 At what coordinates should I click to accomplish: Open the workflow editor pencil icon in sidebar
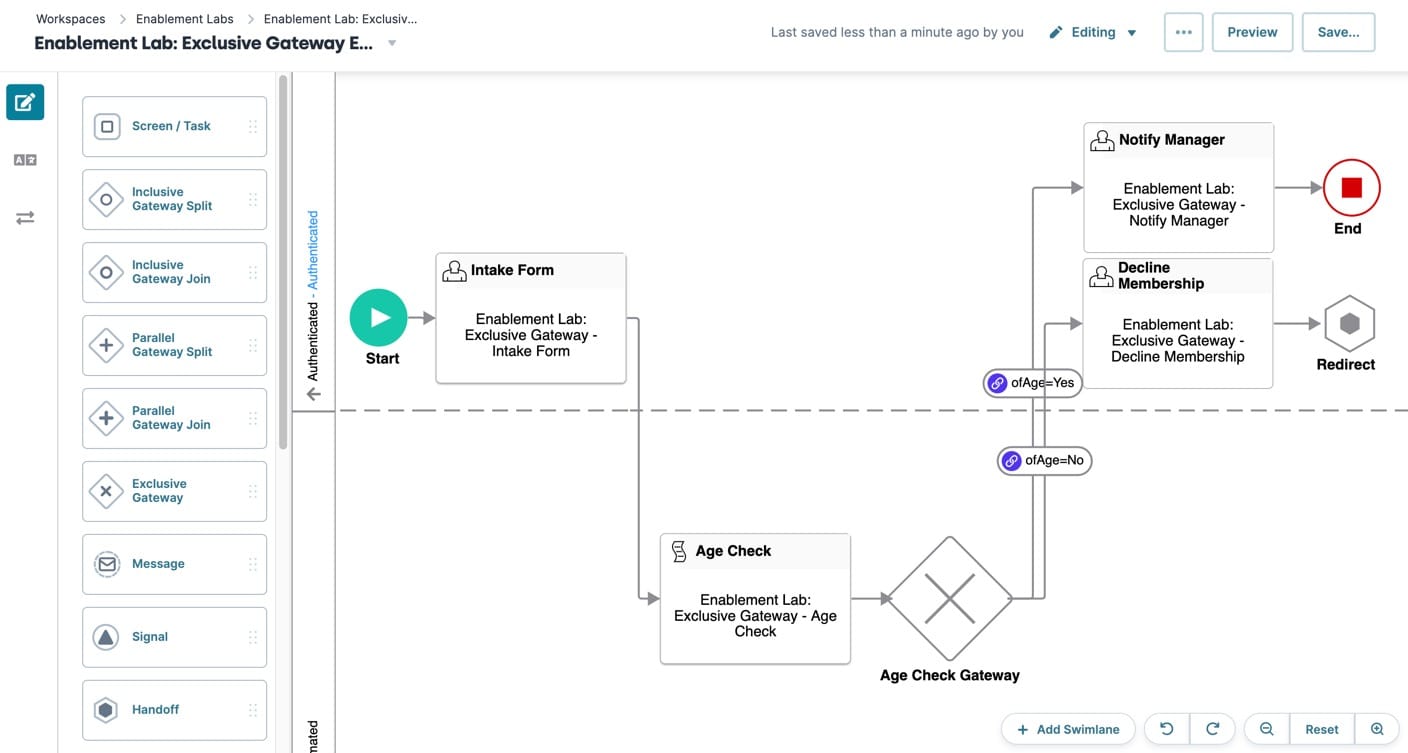(25, 102)
